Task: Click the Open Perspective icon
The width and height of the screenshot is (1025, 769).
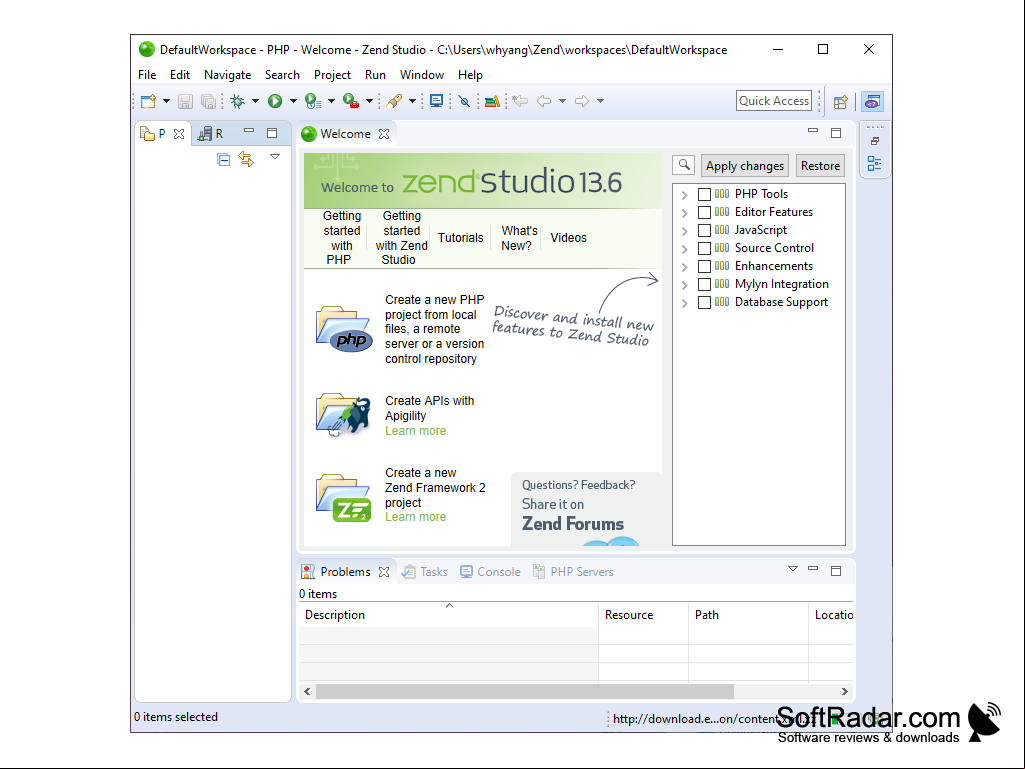Action: click(x=841, y=102)
